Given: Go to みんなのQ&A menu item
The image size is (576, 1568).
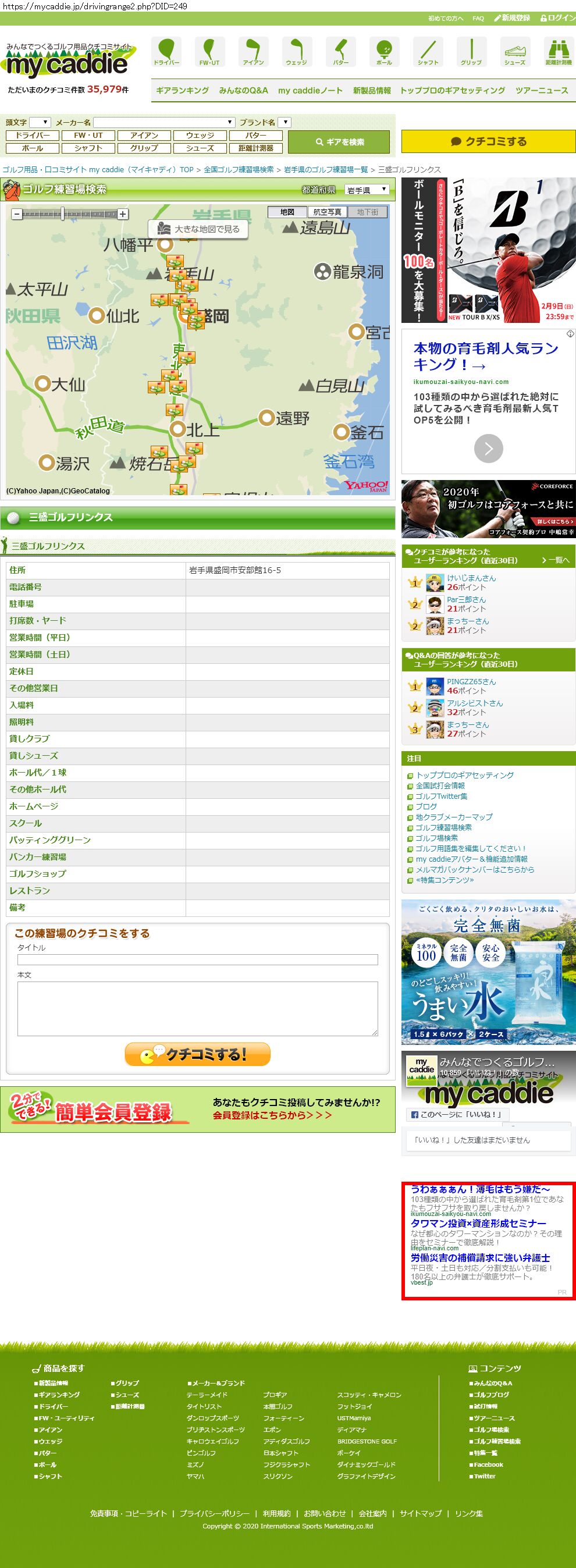Looking at the screenshot, I should [243, 91].
